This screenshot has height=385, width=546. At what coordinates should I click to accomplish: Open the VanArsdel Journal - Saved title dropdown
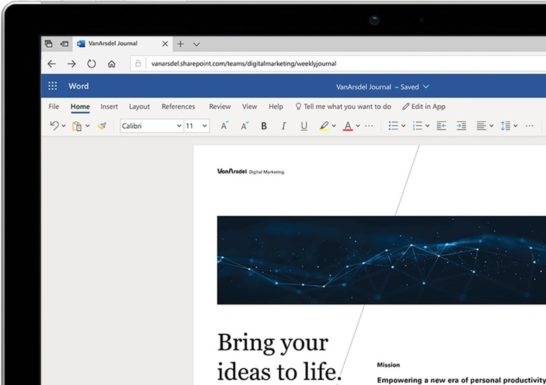point(383,87)
